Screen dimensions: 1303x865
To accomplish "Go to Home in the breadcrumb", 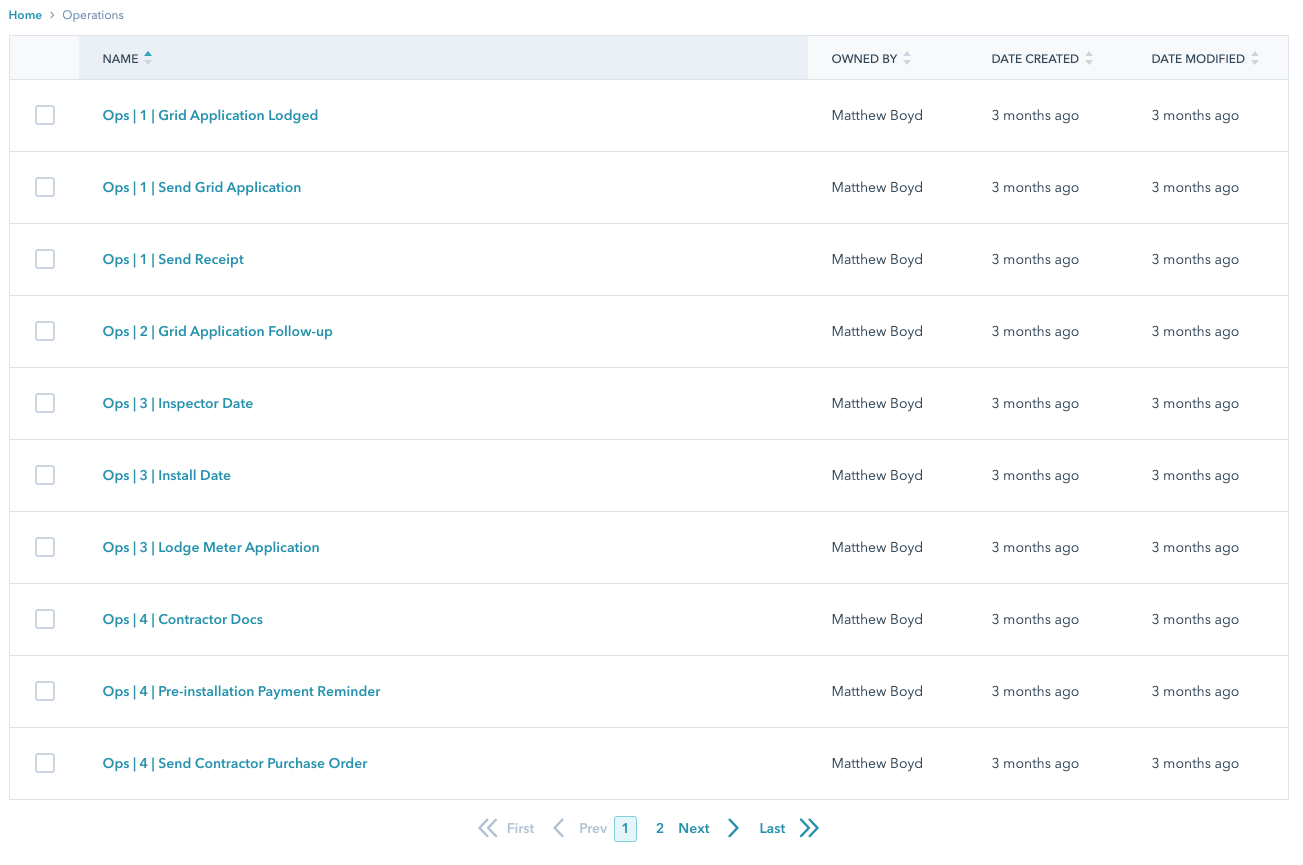I will 25,15.
